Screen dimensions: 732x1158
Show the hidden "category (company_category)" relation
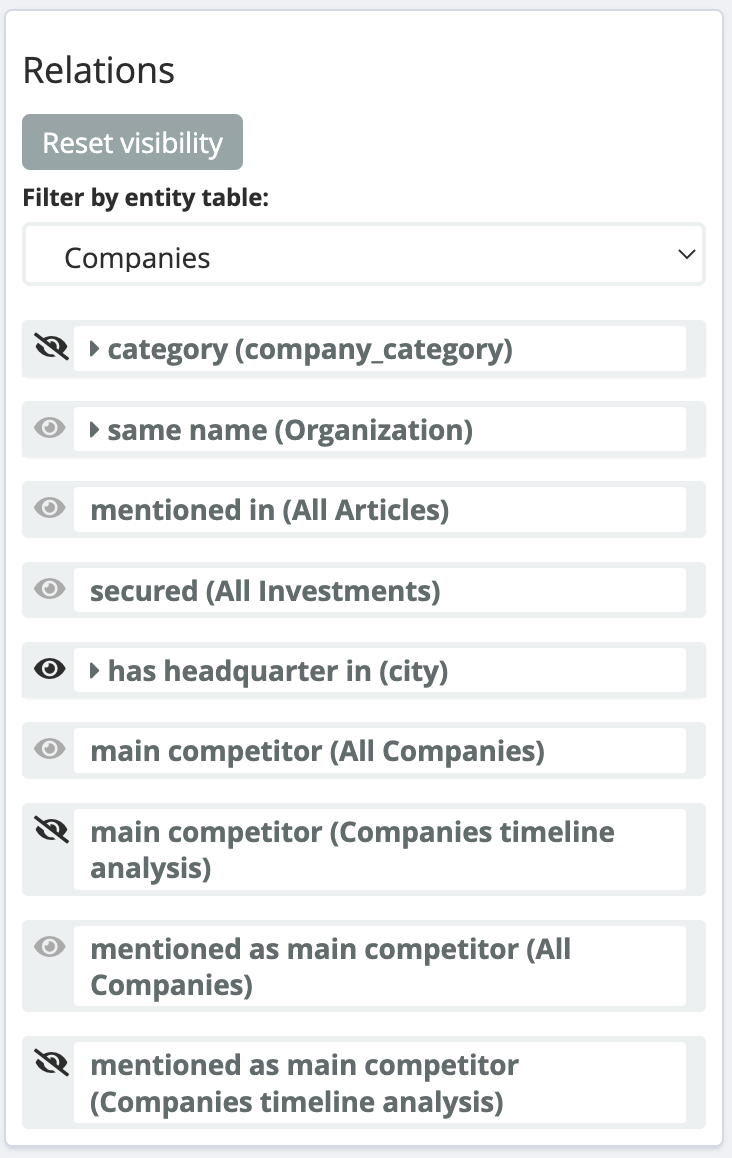[x=49, y=348]
